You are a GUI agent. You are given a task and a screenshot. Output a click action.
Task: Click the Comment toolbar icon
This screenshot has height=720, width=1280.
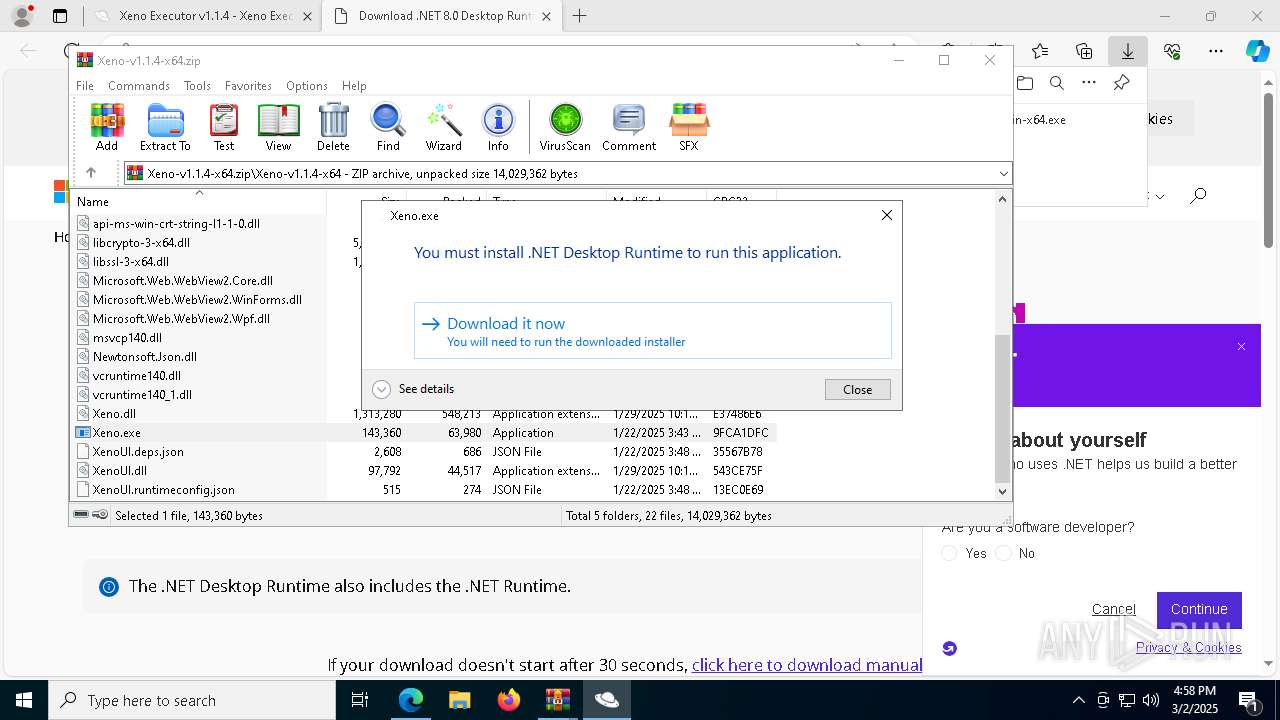coord(629,127)
